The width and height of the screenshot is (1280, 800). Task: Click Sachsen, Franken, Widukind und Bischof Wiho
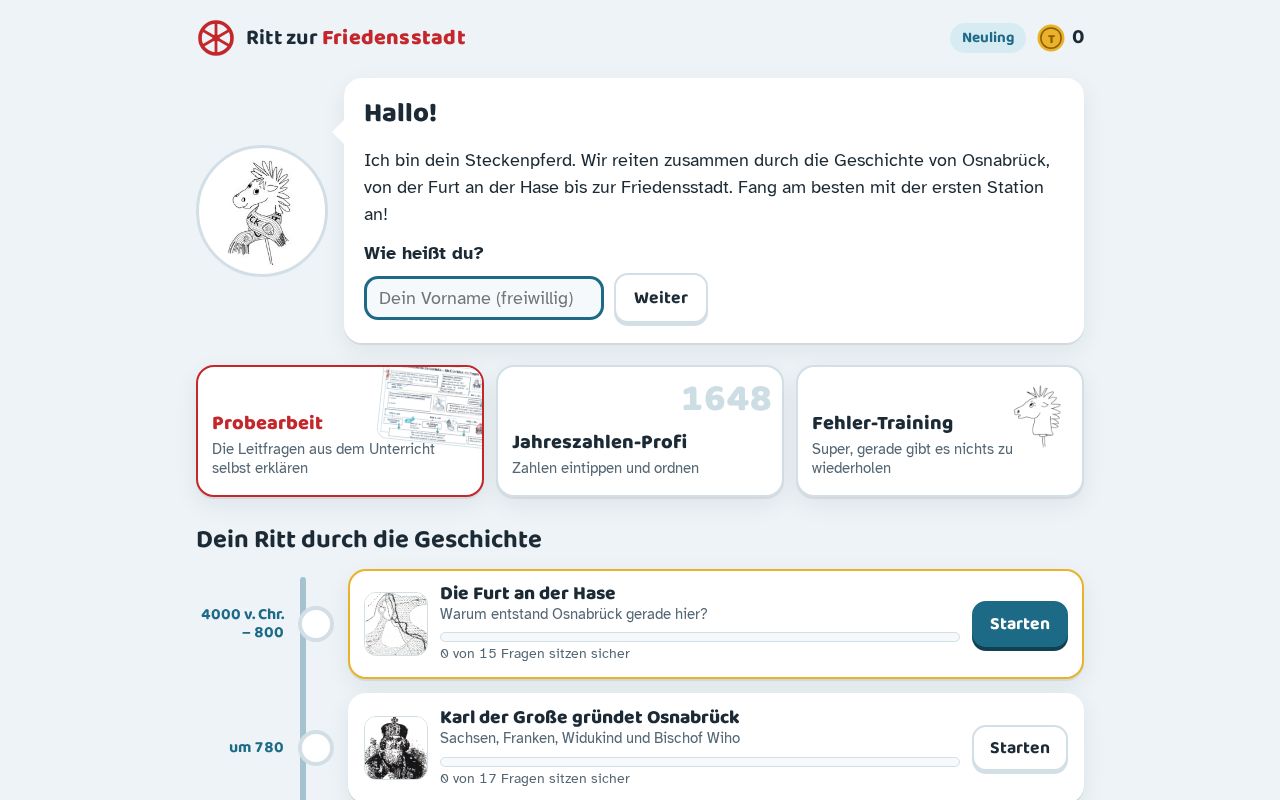(590, 738)
